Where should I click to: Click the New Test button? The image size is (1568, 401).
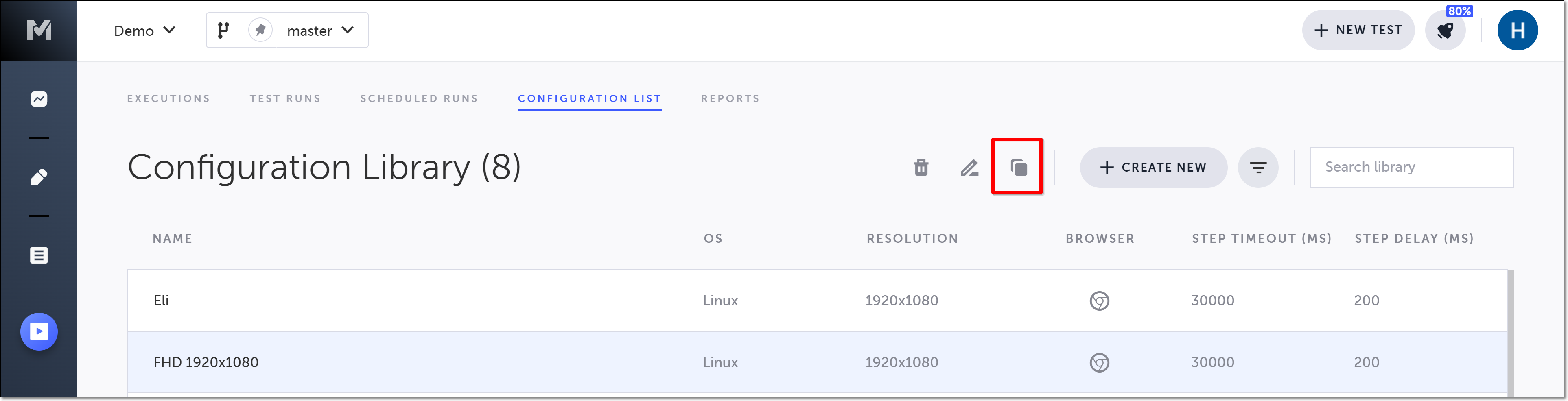pos(1357,31)
